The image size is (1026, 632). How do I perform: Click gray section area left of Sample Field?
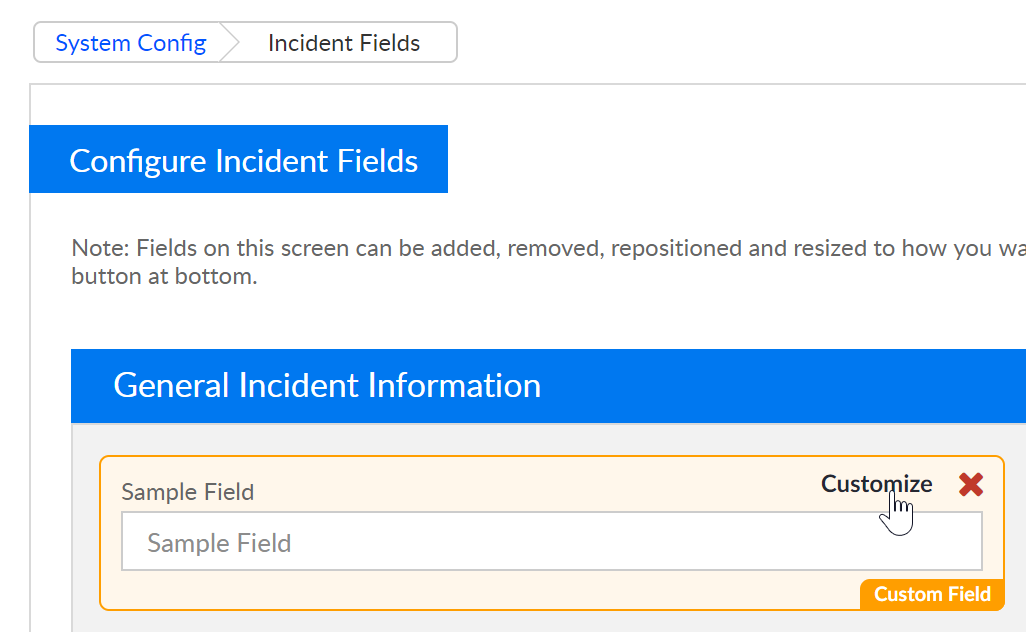(85, 530)
